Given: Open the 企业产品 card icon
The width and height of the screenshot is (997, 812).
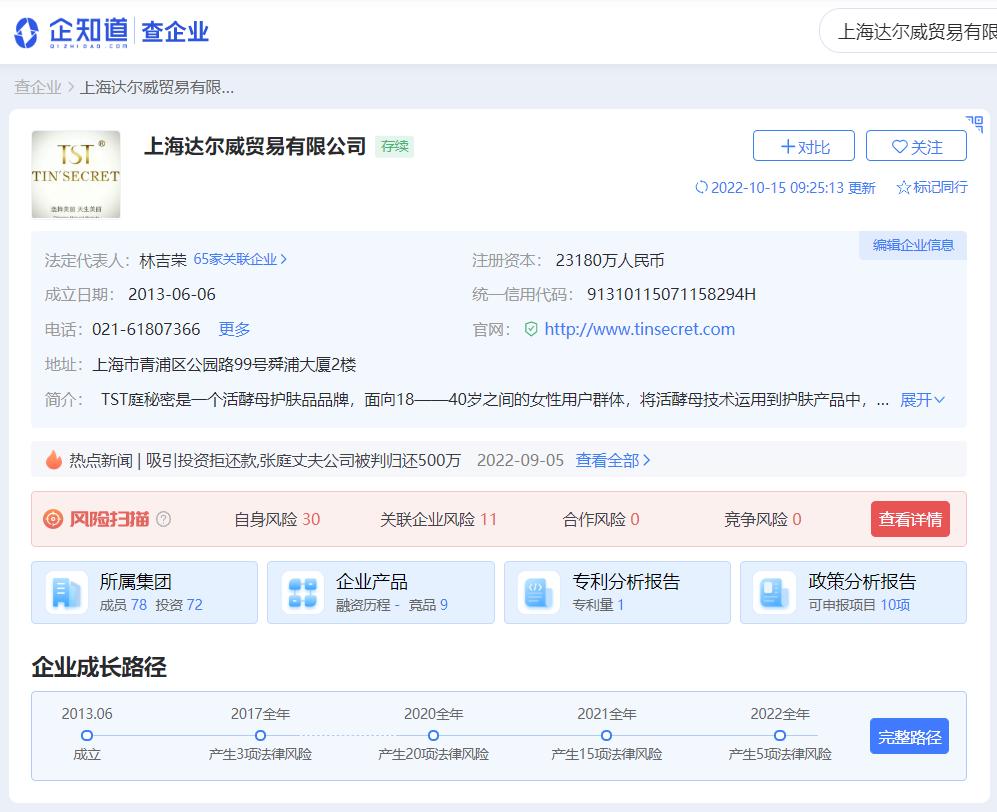Looking at the screenshot, I should pyautogui.click(x=303, y=593).
